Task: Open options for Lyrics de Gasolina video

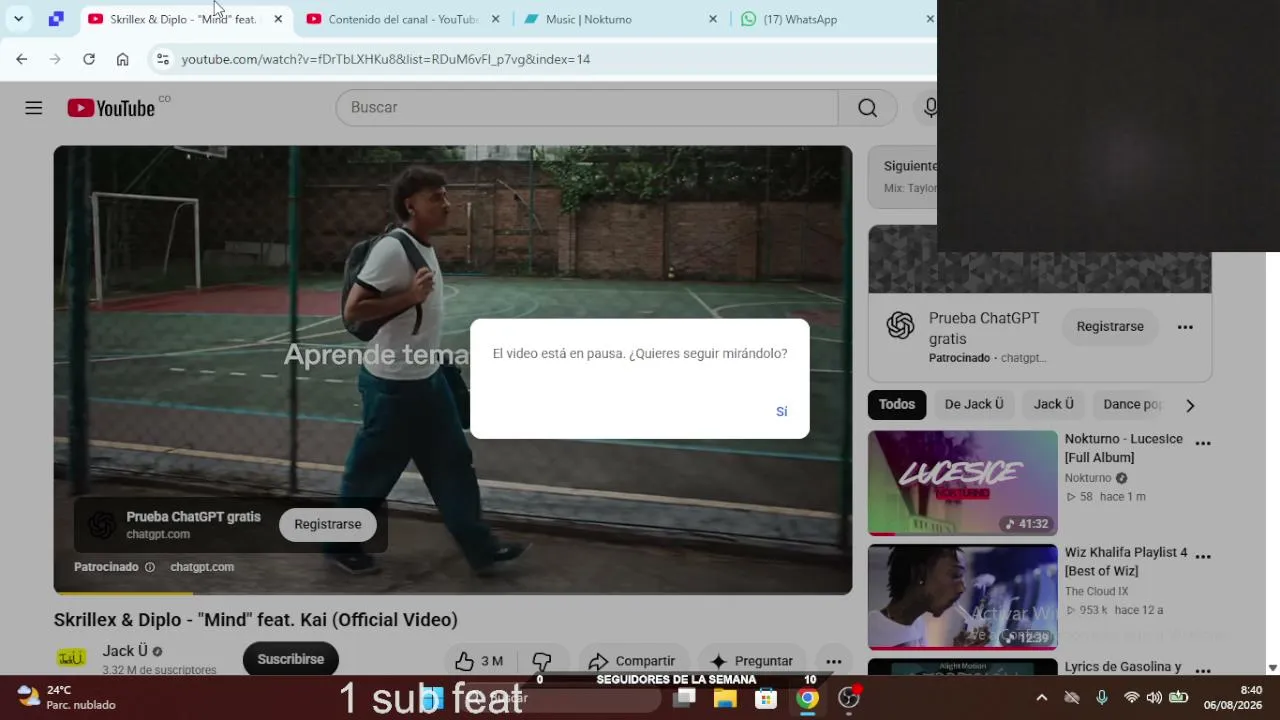Action: coord(1203,671)
